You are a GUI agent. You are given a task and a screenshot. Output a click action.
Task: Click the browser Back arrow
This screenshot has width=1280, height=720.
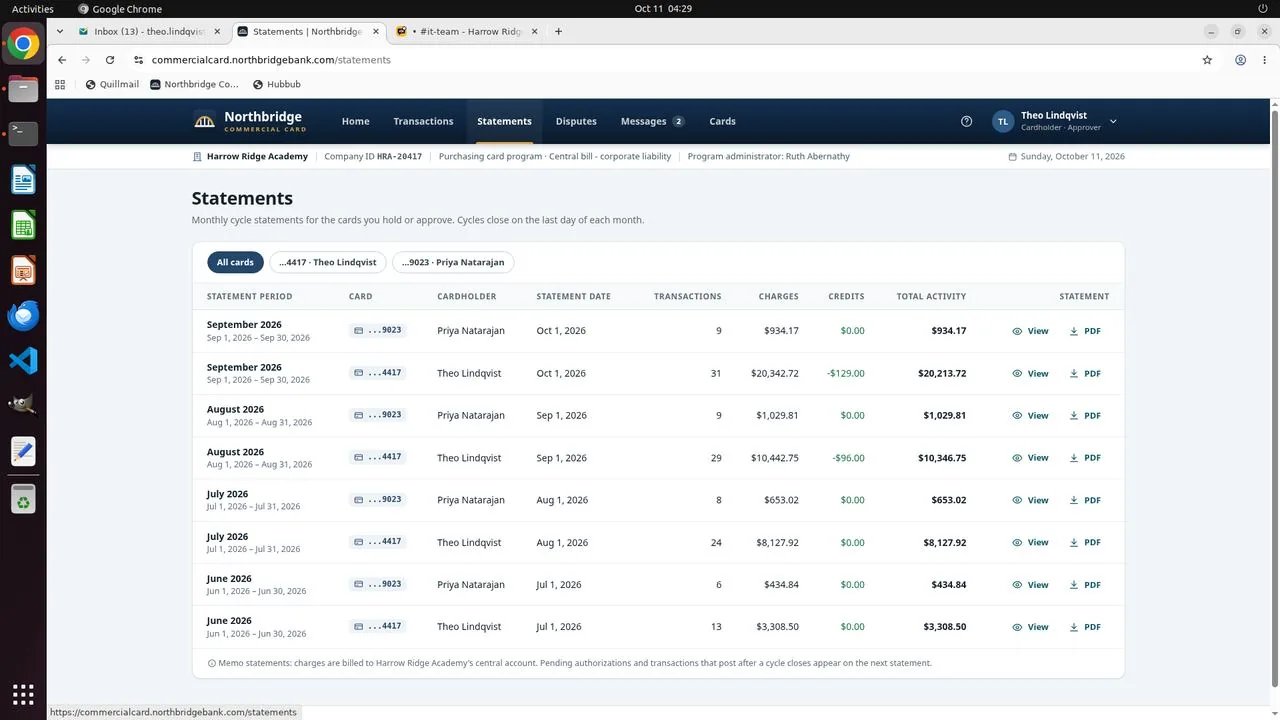(x=62, y=60)
